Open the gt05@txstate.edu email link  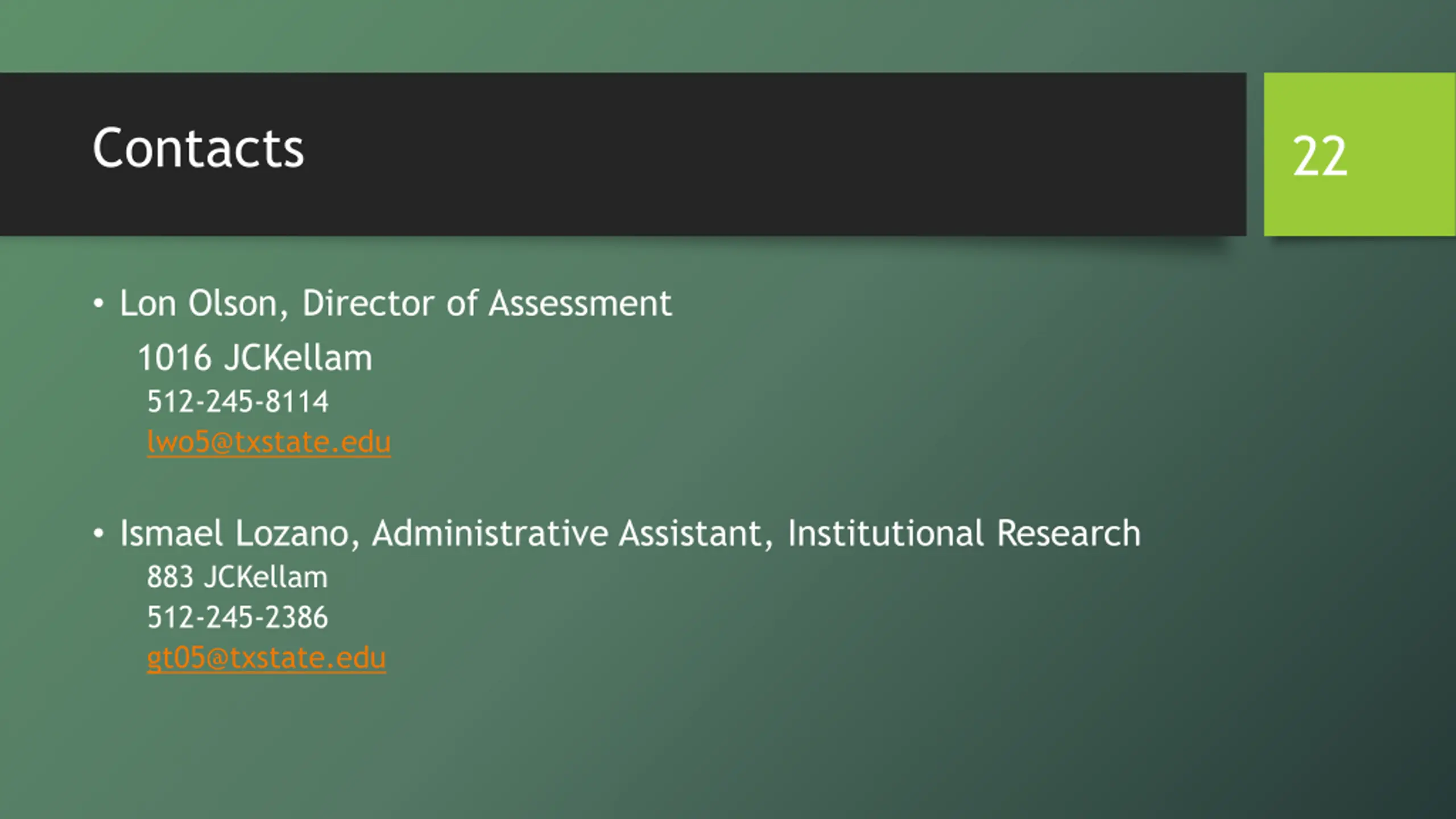(266, 658)
